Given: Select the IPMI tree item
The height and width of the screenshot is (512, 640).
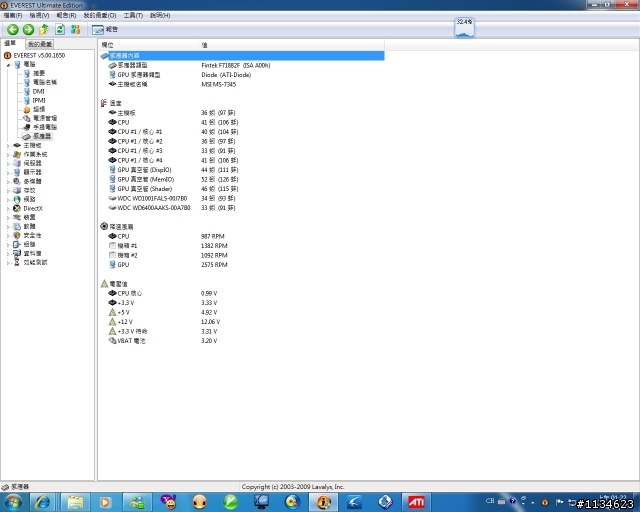Looking at the screenshot, I should pos(39,100).
